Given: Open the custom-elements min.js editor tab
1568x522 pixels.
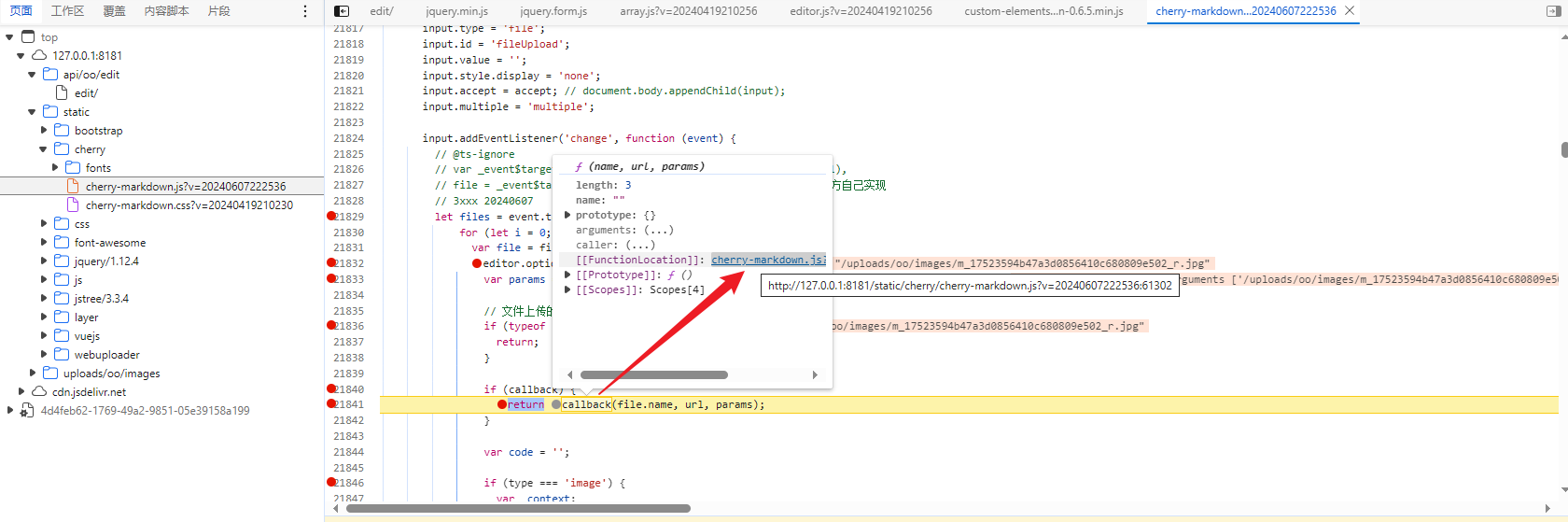Looking at the screenshot, I should pyautogui.click(x=1043, y=11).
